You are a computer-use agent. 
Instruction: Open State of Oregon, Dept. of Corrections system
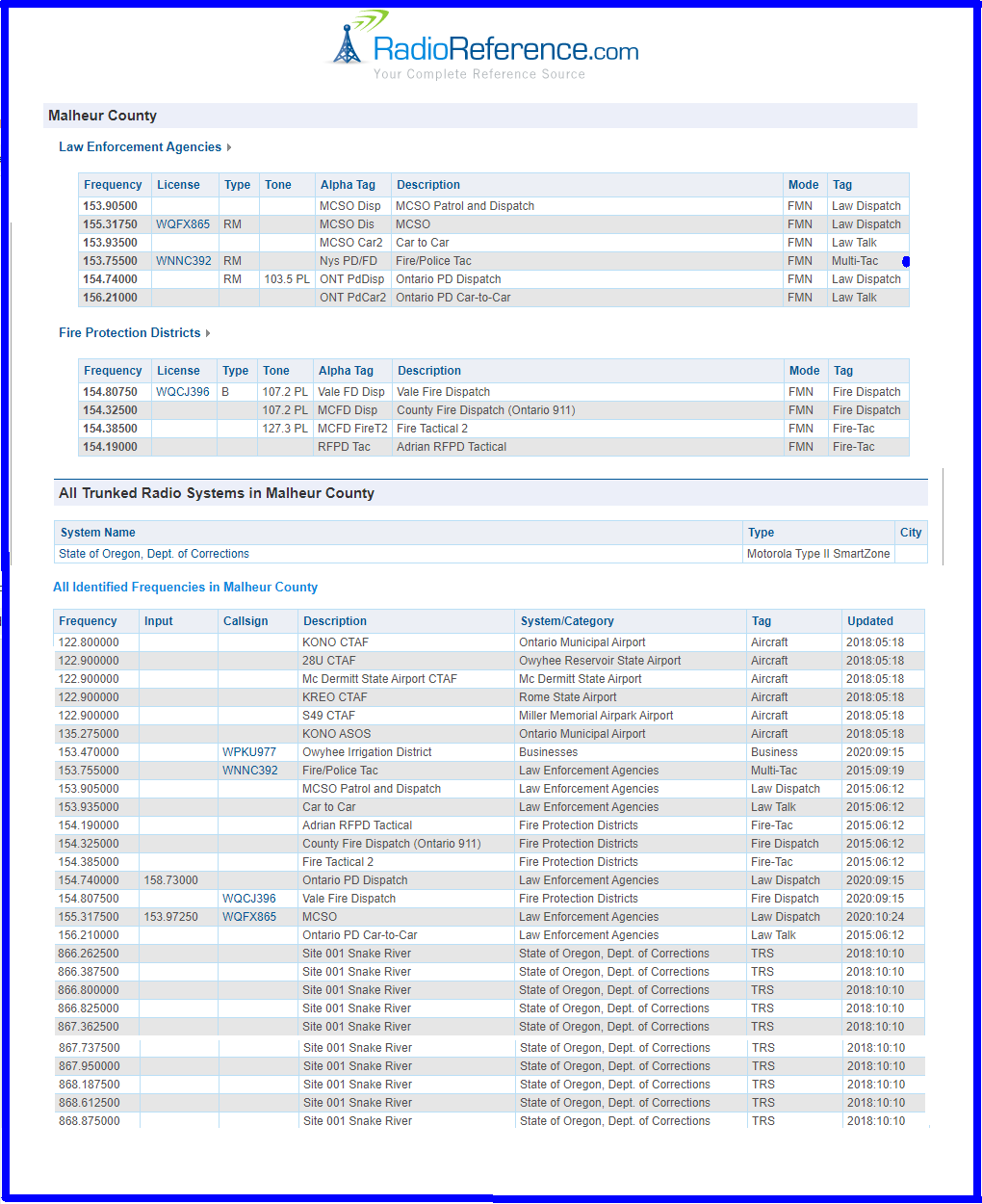pyautogui.click(x=154, y=554)
